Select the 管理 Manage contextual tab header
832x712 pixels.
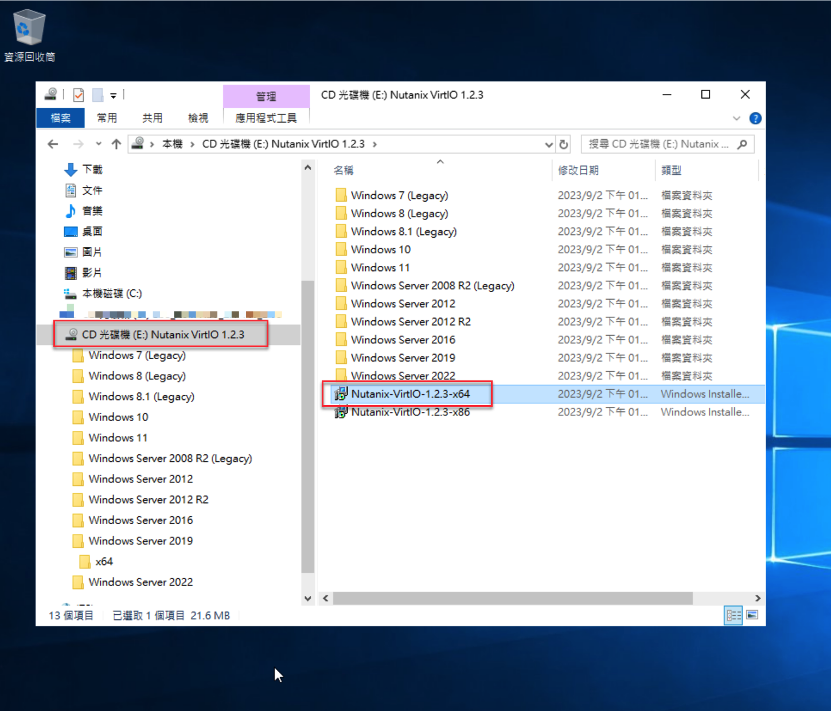click(x=266, y=96)
